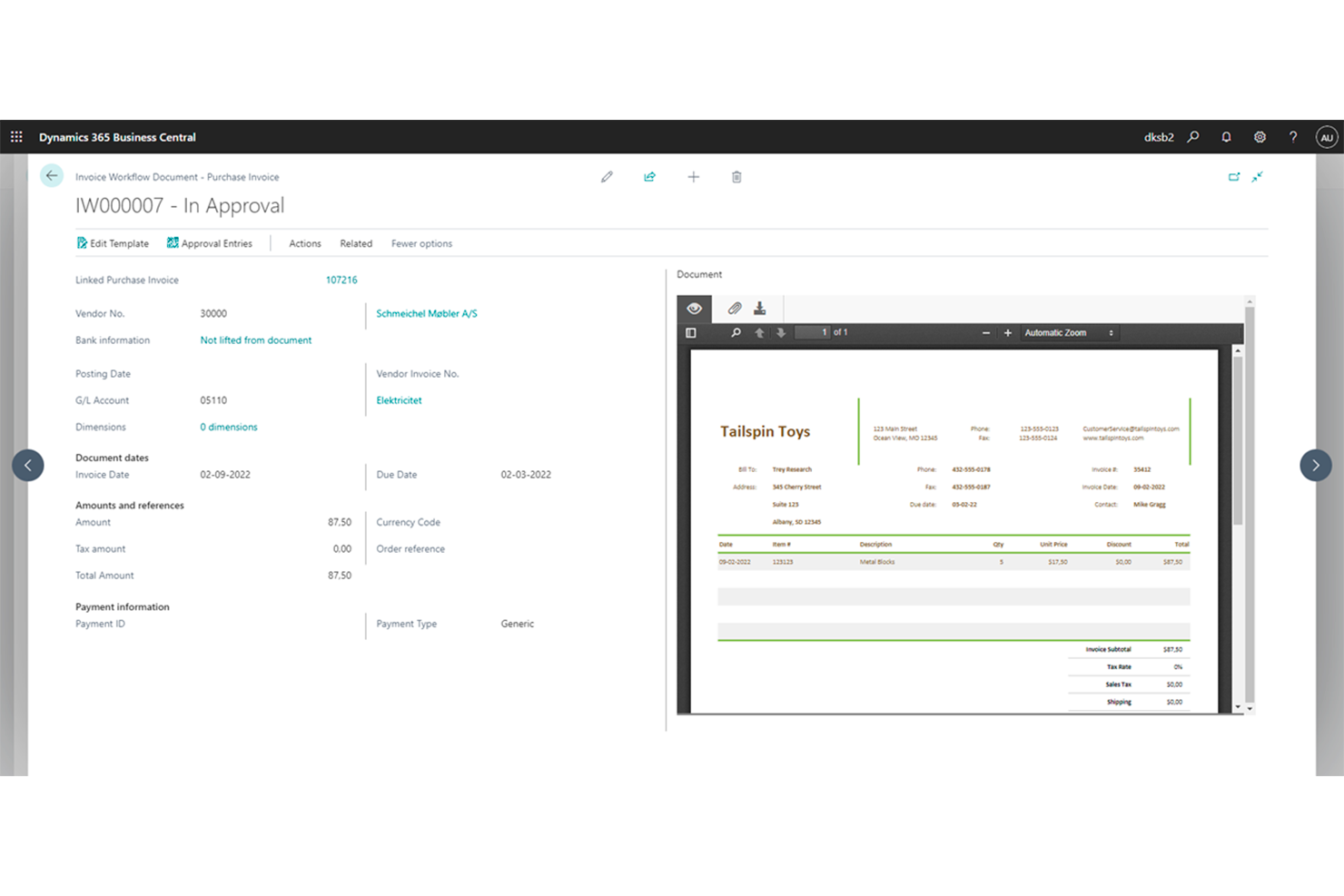Toggle the pop-out window icon top right
This screenshot has height=896, width=1344.
(x=1235, y=177)
